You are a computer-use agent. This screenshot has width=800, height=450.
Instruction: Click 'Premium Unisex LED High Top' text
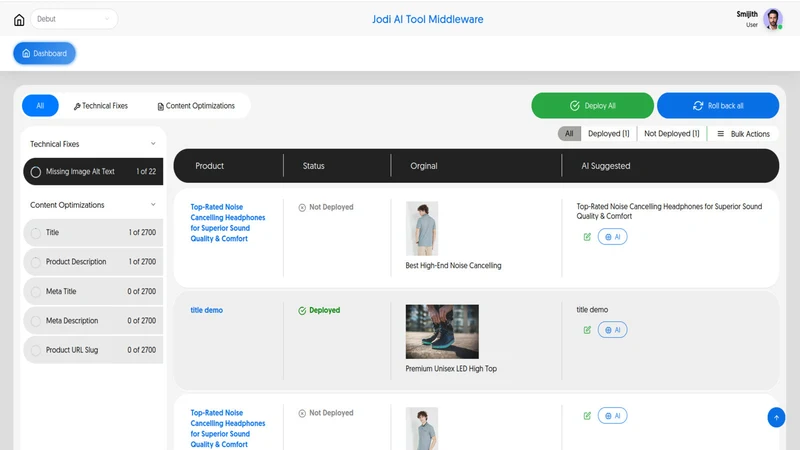click(x=451, y=368)
